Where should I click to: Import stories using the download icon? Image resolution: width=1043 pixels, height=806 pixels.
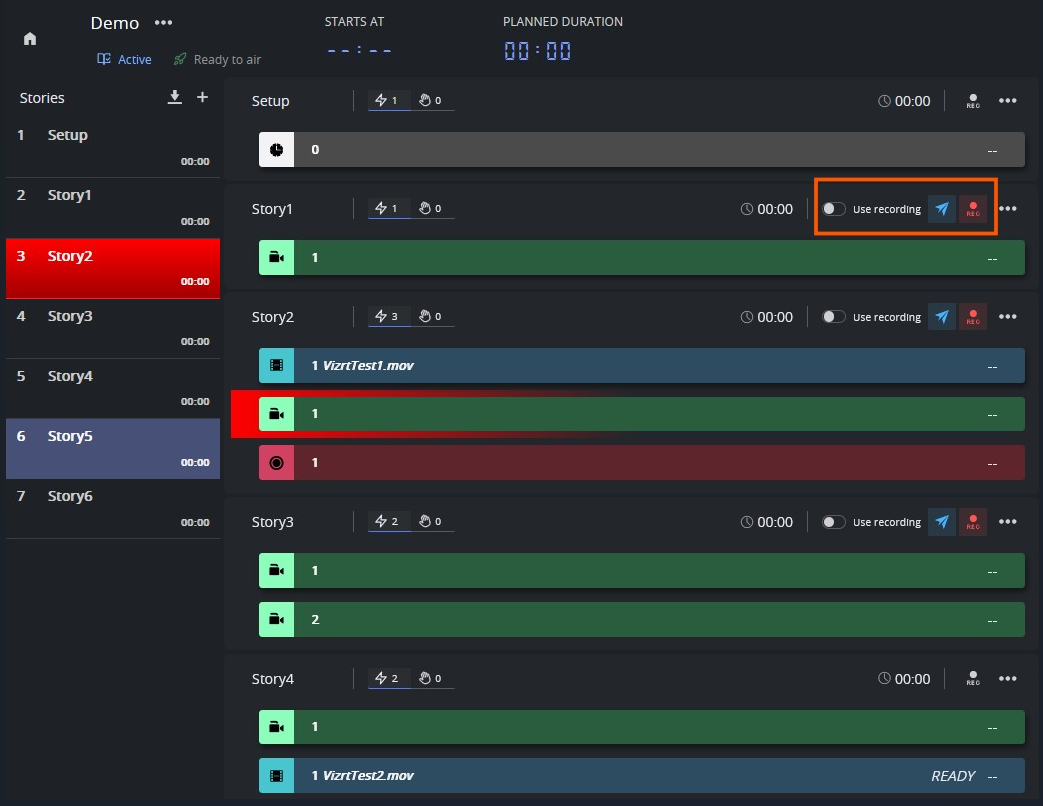click(x=175, y=97)
